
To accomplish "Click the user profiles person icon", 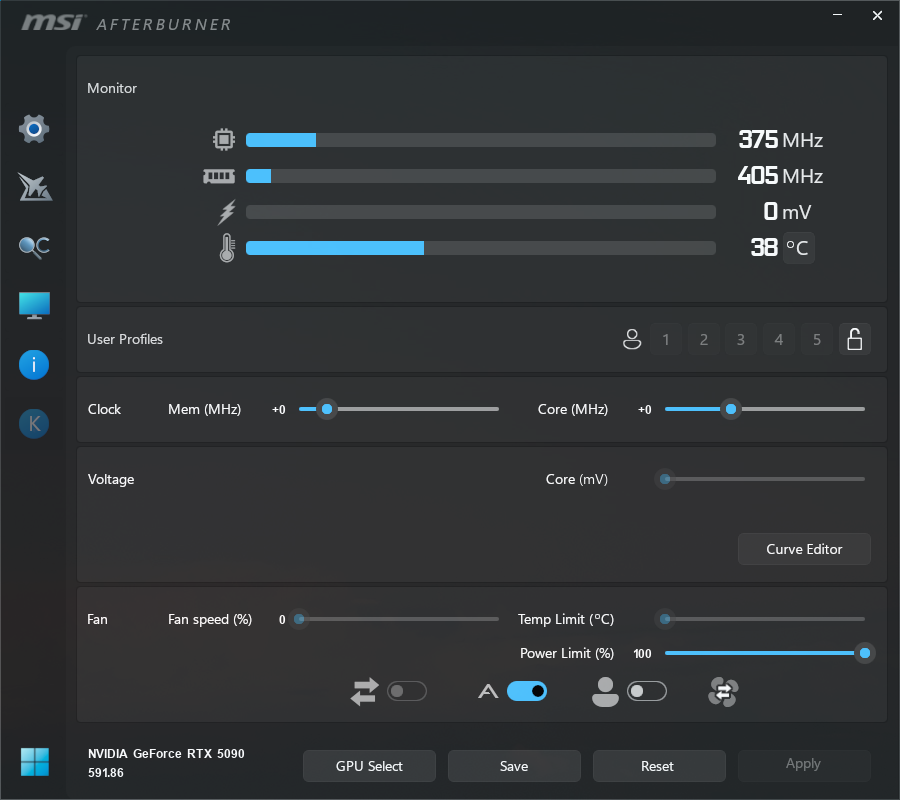I will point(632,339).
